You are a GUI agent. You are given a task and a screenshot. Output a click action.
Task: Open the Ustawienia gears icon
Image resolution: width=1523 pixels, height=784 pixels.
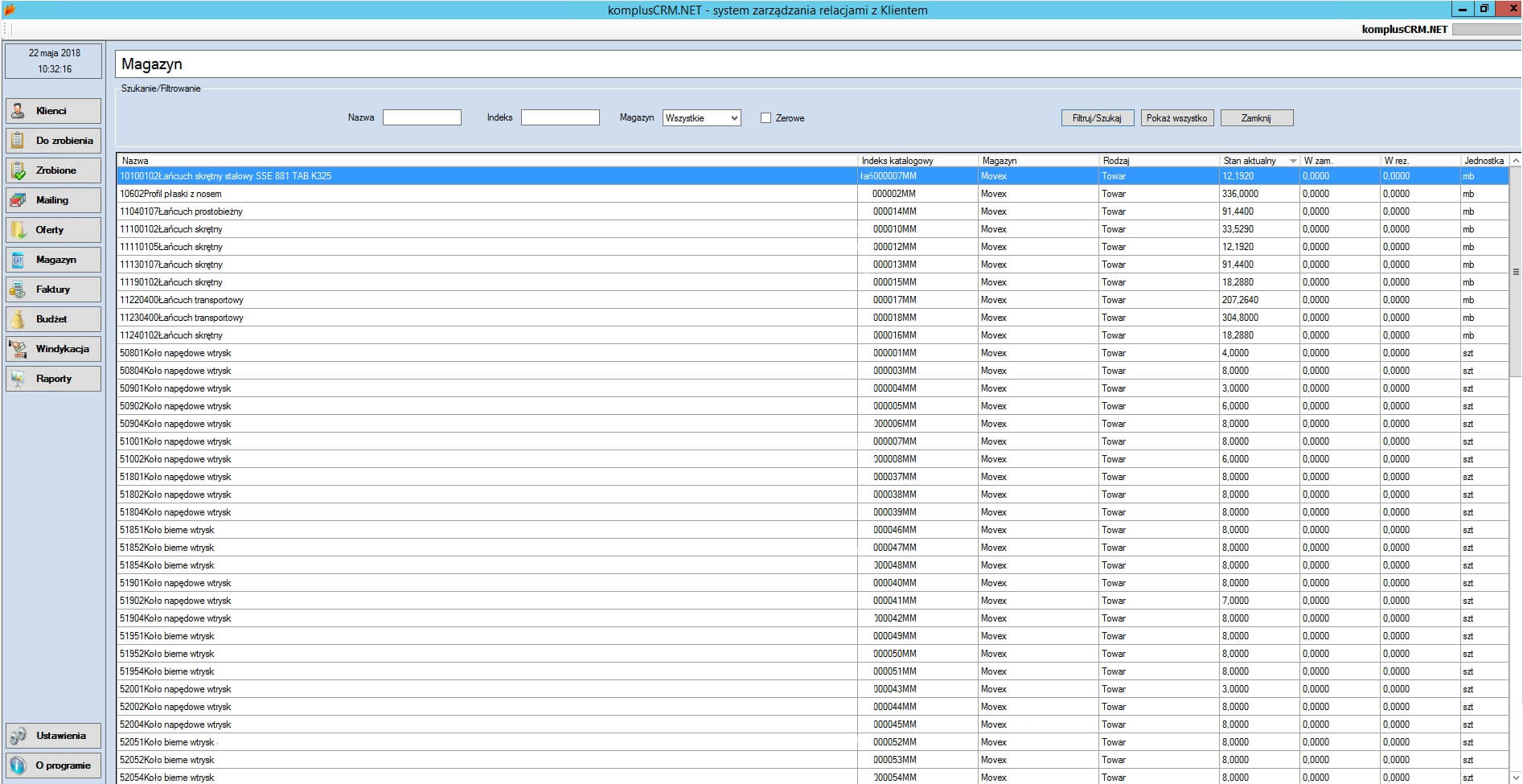click(x=18, y=736)
